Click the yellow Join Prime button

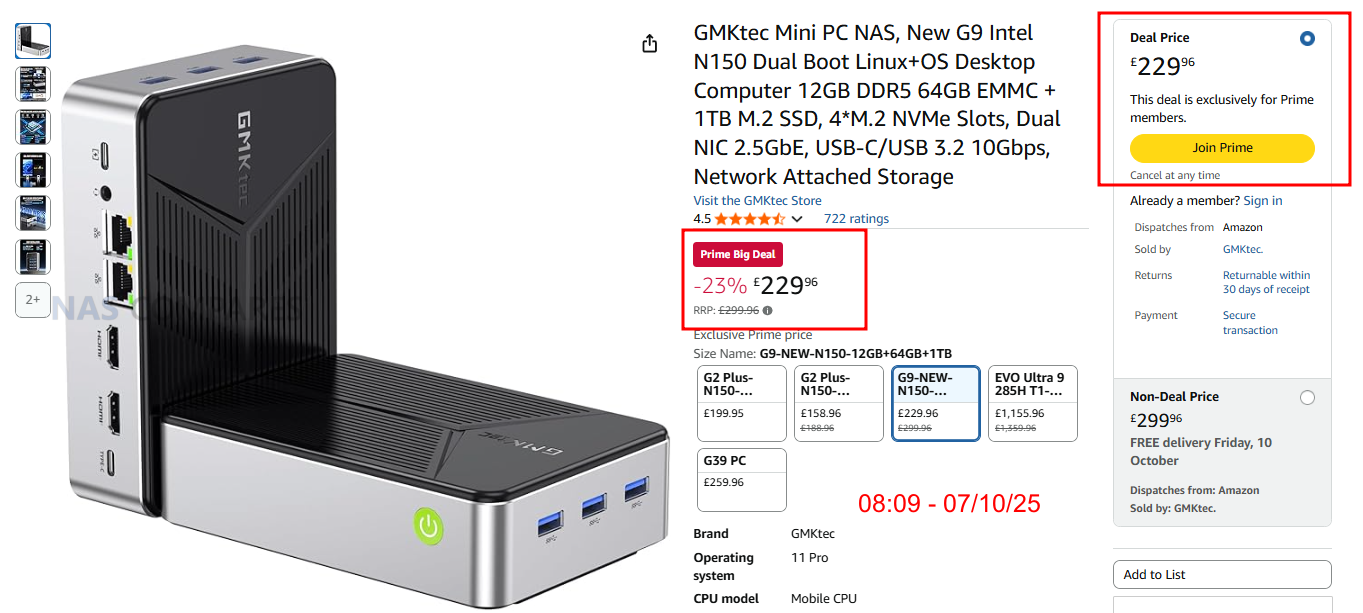pos(1222,148)
